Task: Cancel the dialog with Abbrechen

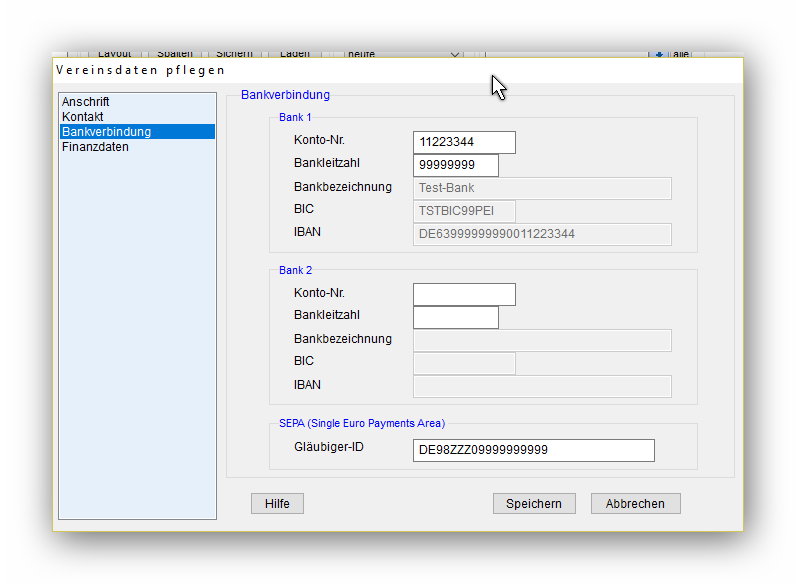Action: click(x=635, y=504)
